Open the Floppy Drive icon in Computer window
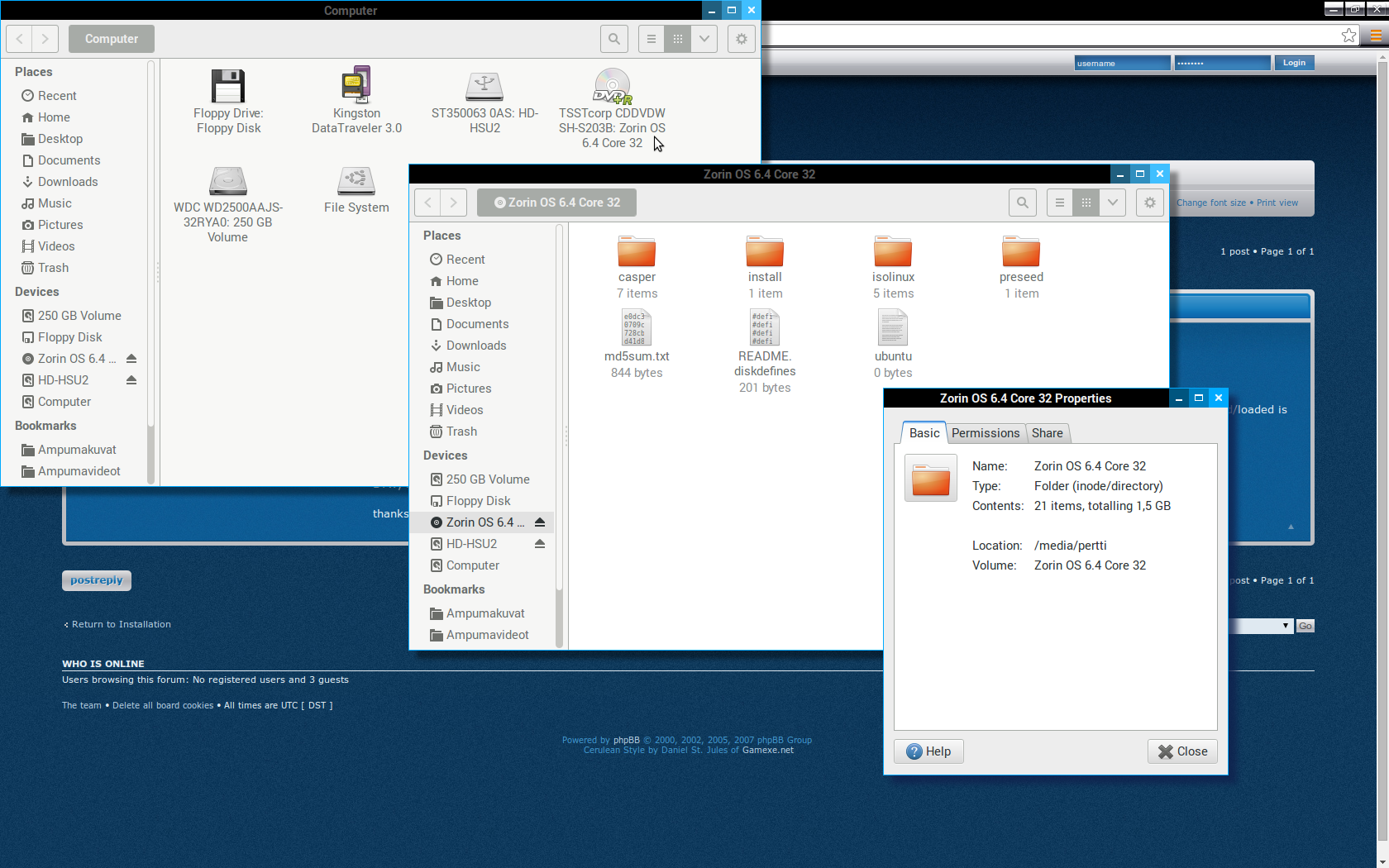 227,87
